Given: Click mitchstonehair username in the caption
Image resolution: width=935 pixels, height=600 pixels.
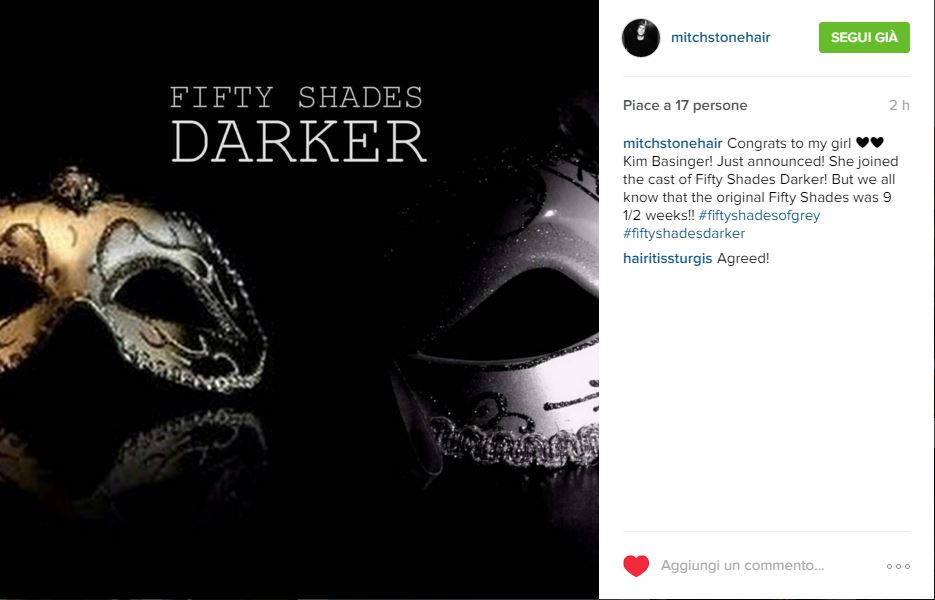Looking at the screenshot, I should (x=673, y=143).
